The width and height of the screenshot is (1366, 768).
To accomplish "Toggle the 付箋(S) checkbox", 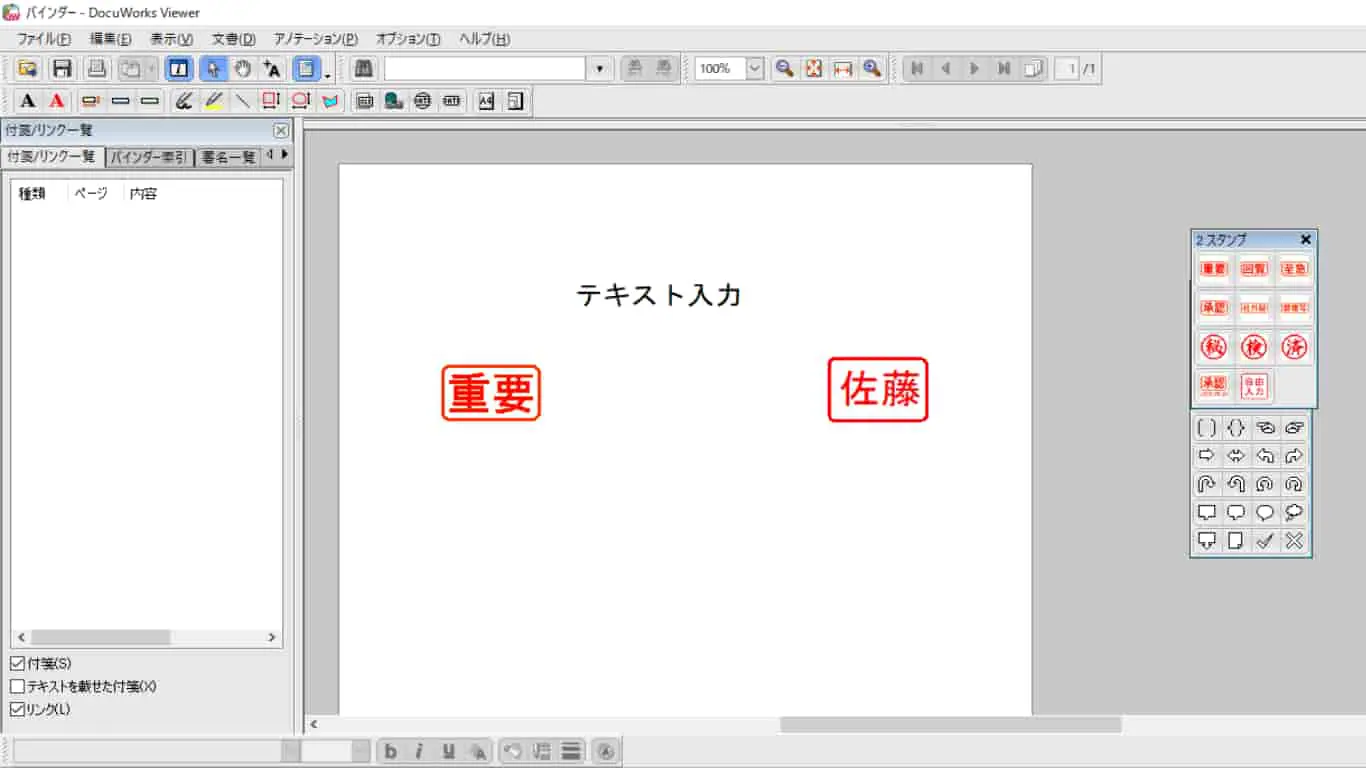I will [x=17, y=664].
